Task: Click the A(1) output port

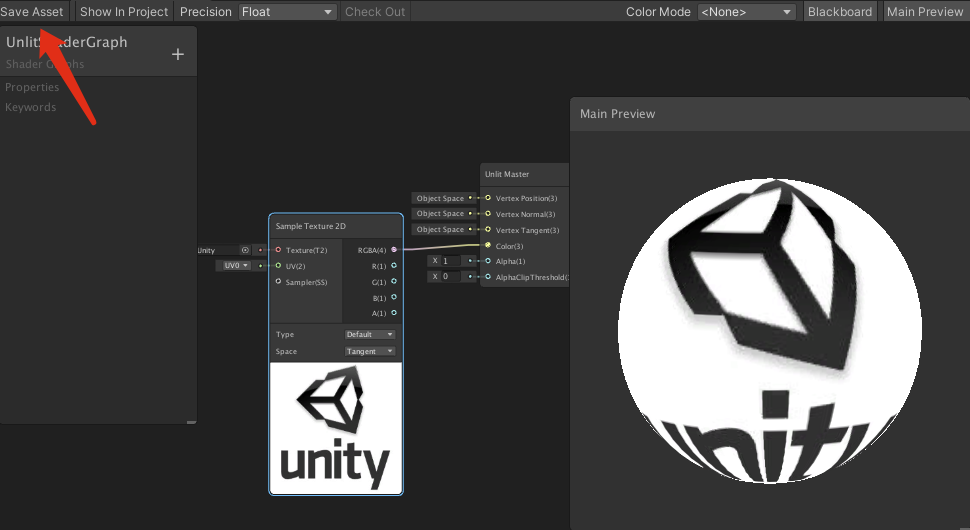Action: (x=394, y=313)
